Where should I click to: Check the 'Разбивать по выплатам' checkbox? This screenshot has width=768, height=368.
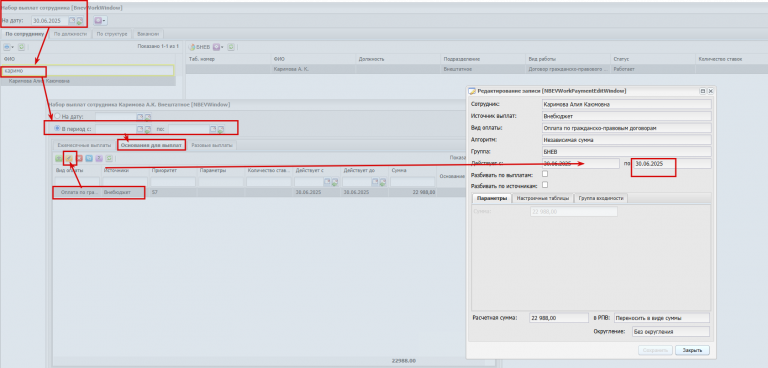point(545,174)
